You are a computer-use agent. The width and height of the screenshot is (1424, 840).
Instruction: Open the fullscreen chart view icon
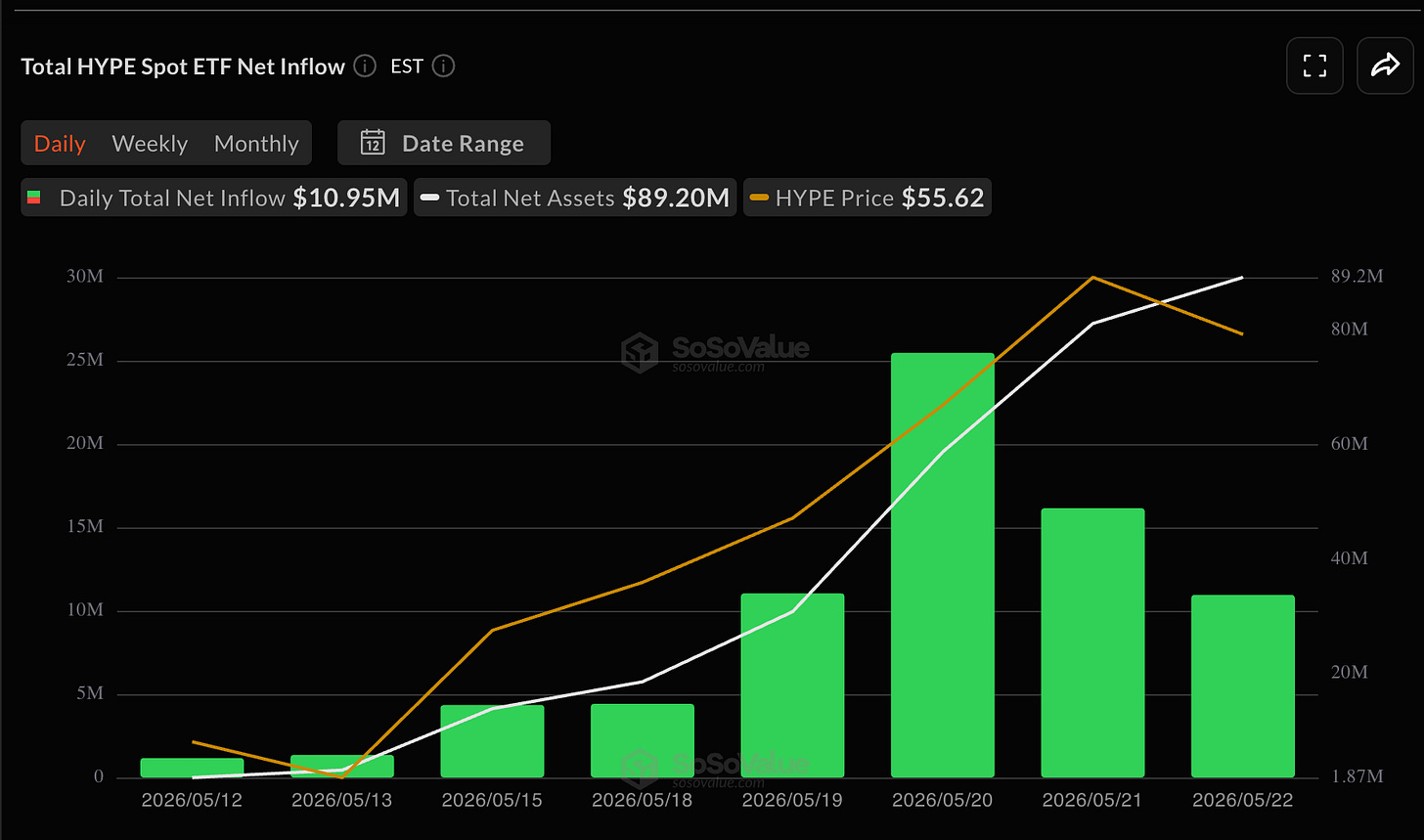(x=1314, y=66)
